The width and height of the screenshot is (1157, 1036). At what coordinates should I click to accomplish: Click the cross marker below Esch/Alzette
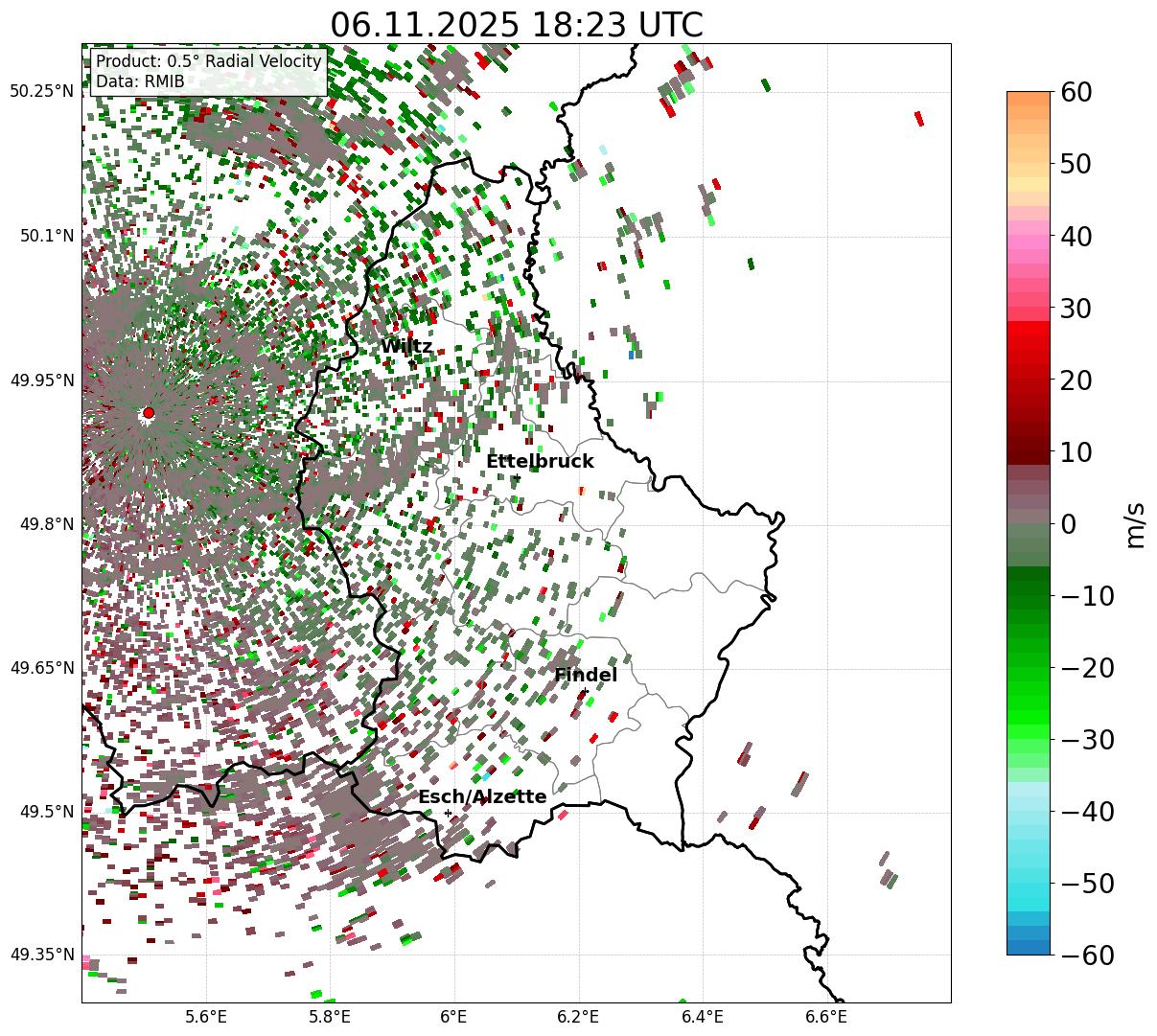(x=448, y=813)
